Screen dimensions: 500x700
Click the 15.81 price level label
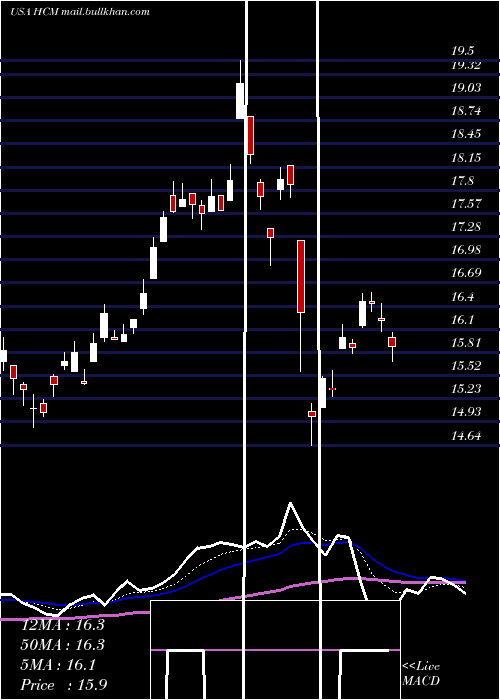click(466, 343)
